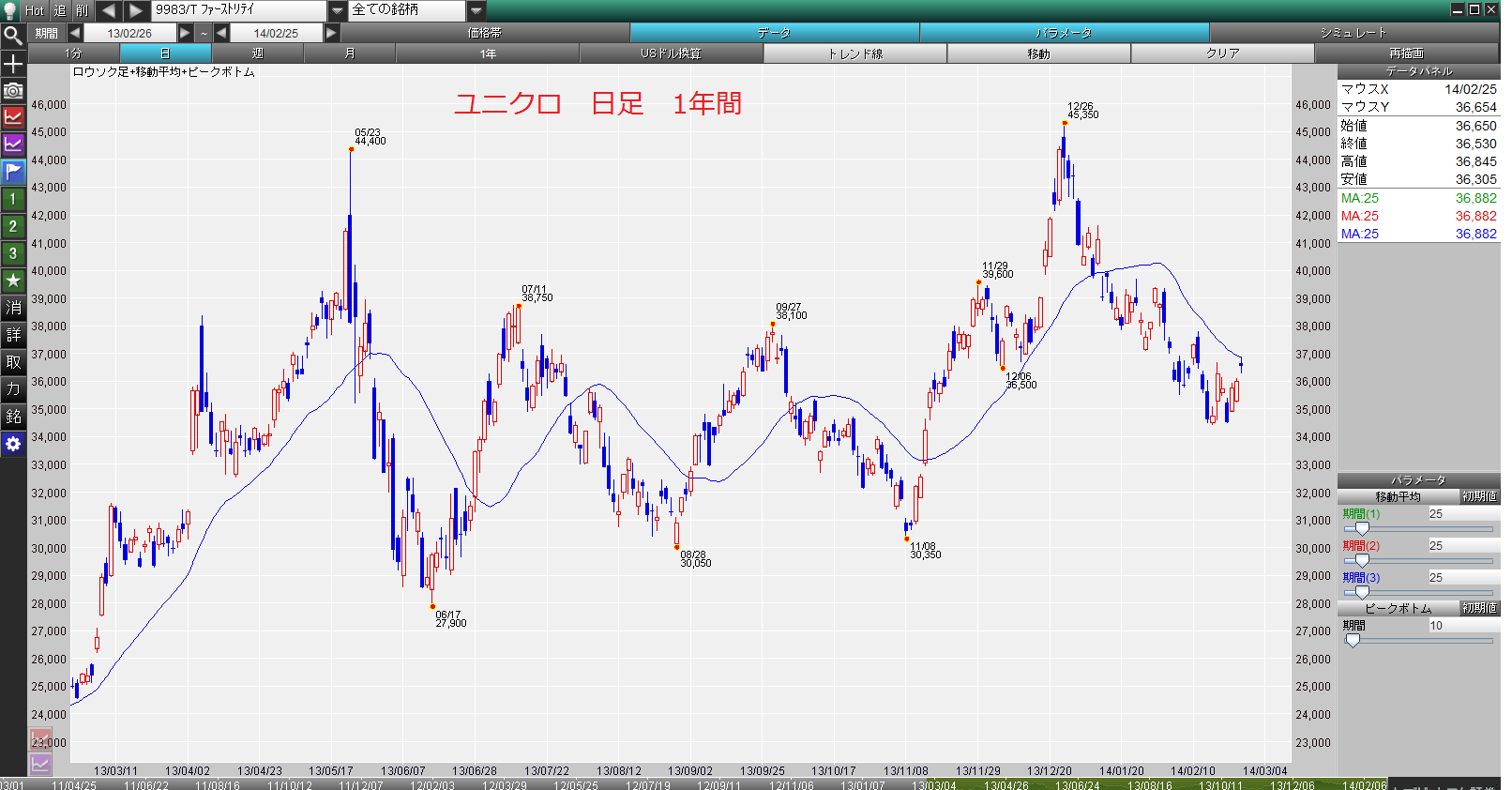Switch to the 1分 timeframe tab
This screenshot has width=1512, height=790.
click(x=74, y=53)
